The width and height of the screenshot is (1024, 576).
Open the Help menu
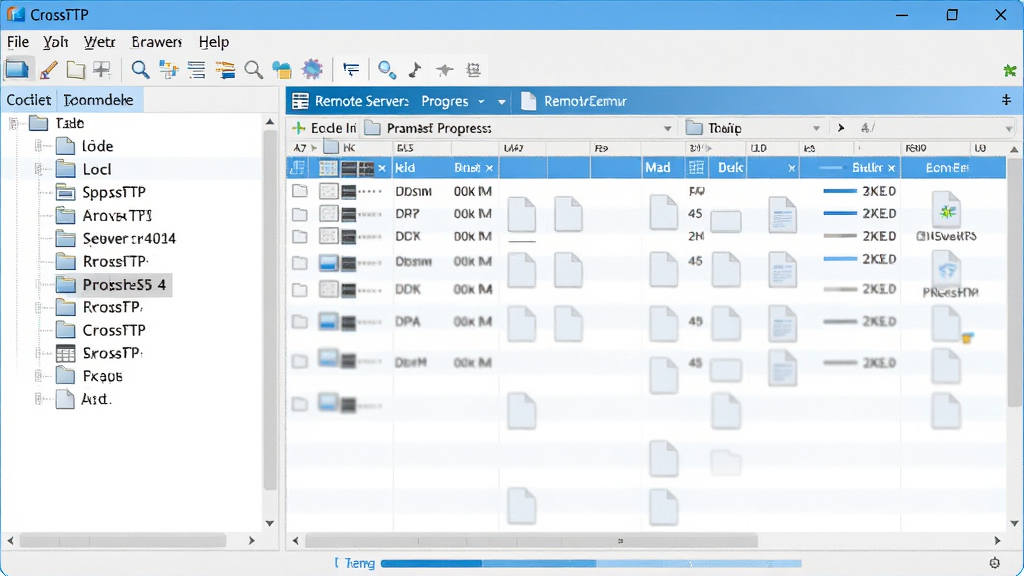click(214, 42)
